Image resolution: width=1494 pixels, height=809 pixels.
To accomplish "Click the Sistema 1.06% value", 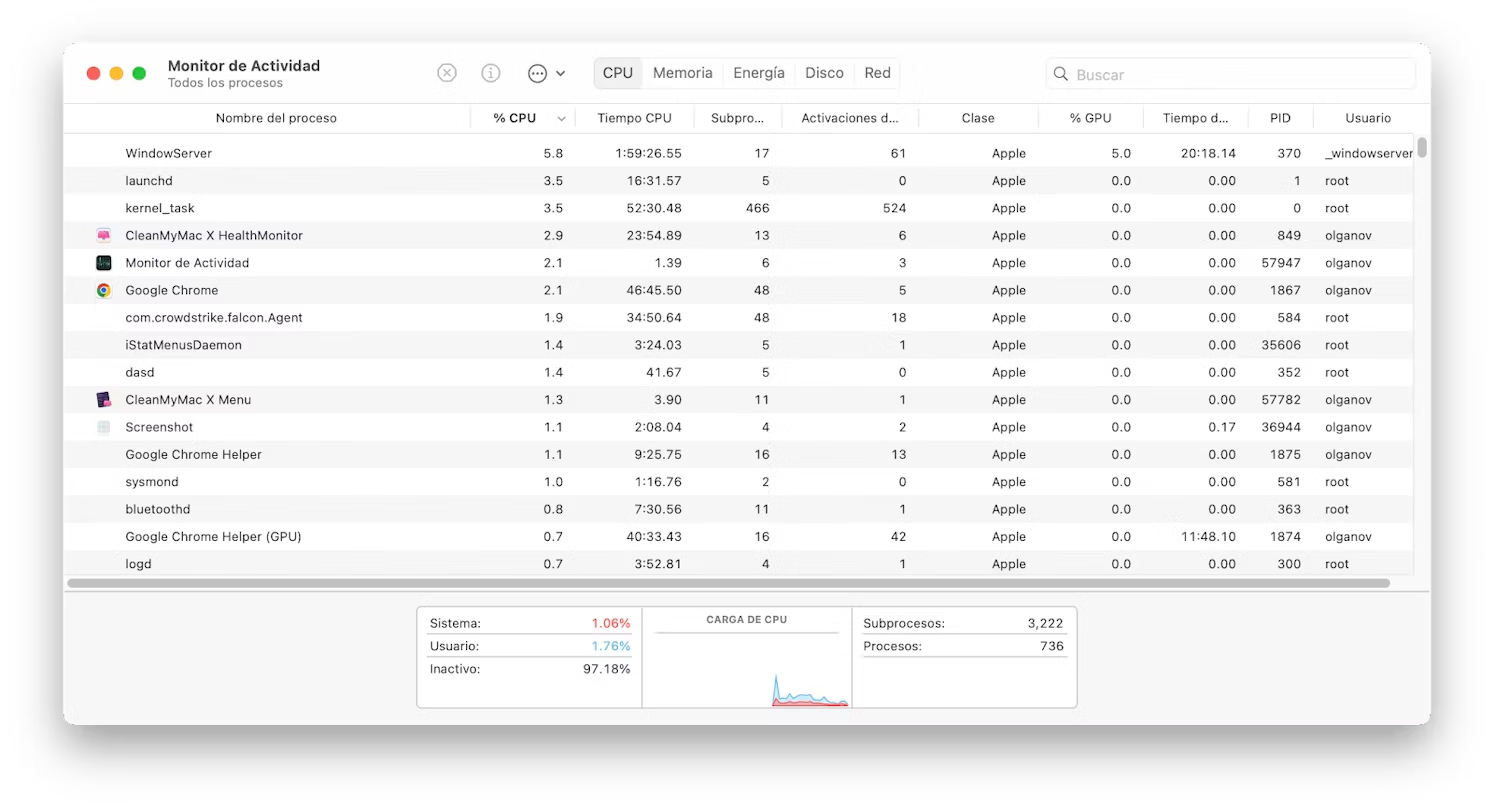I will pos(611,623).
